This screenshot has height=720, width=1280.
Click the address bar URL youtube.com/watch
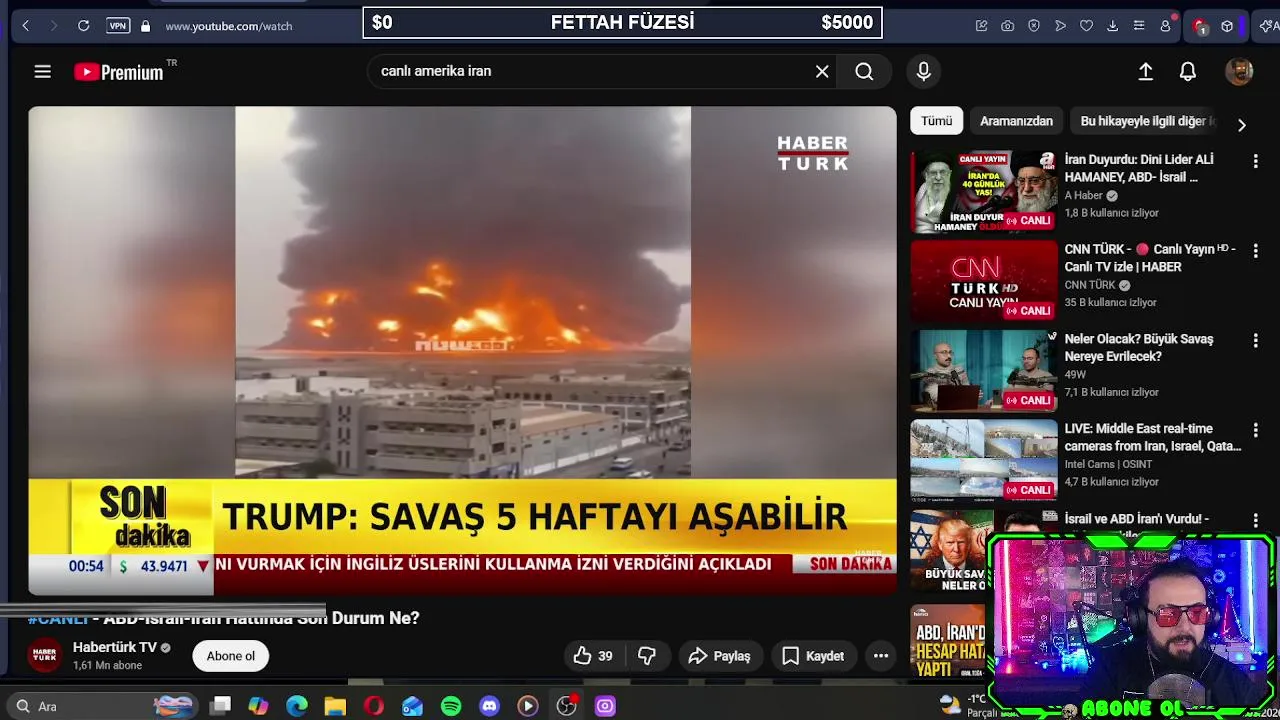pyautogui.click(x=229, y=26)
